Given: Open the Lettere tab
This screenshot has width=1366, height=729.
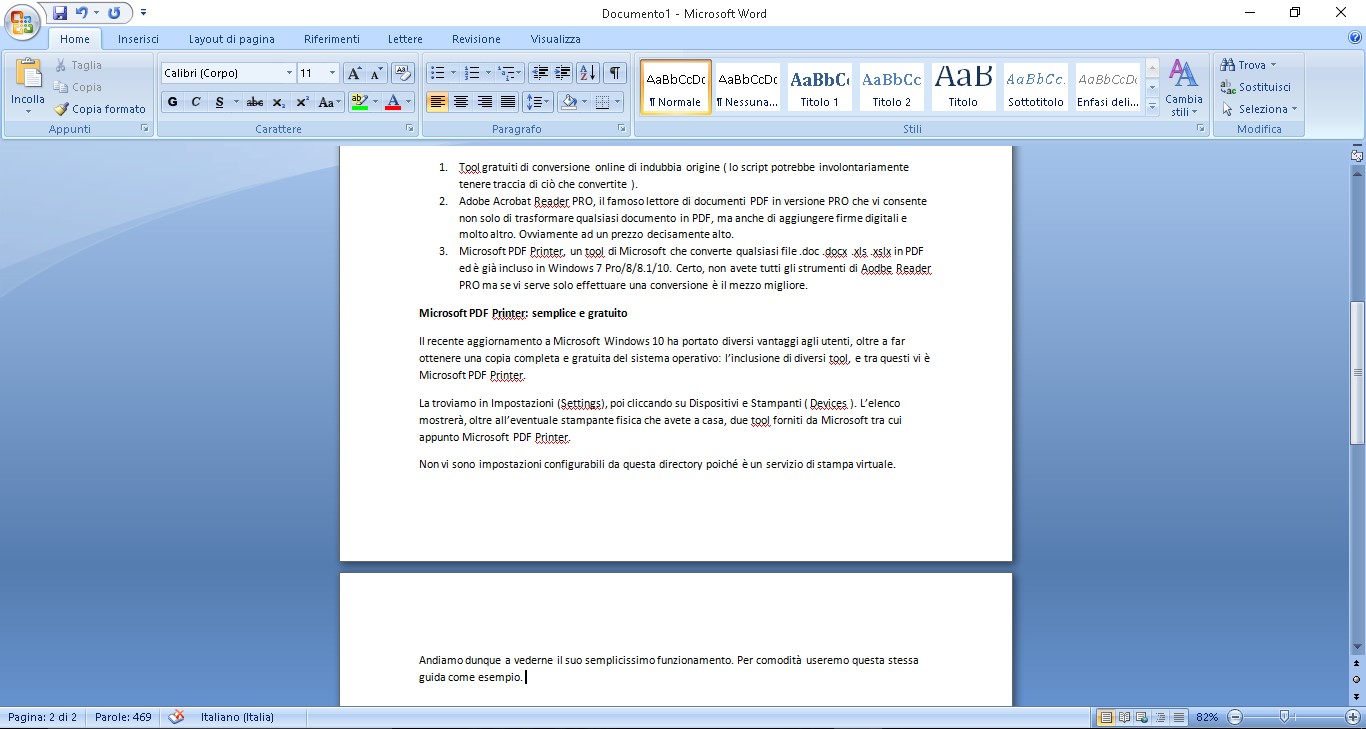Looking at the screenshot, I should coord(405,39).
